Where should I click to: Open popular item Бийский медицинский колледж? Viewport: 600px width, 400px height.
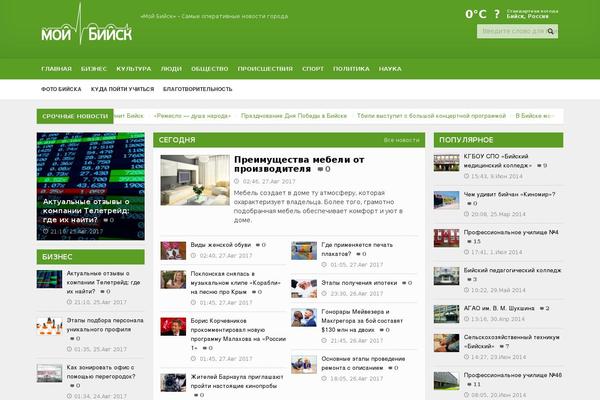tap(497, 161)
